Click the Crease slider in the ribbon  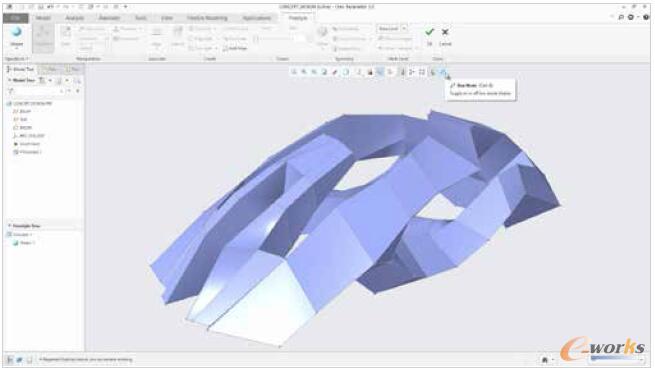pyautogui.click(x=279, y=38)
